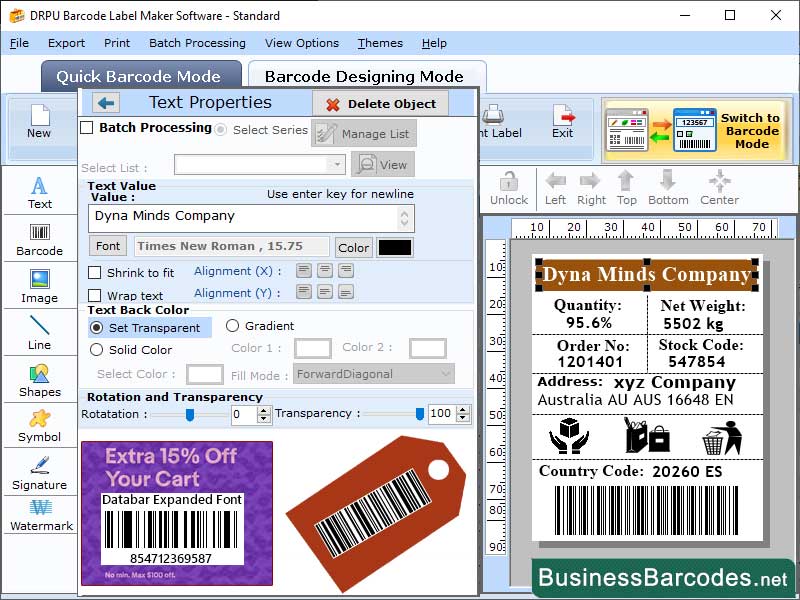Viewport: 800px width, 600px height.
Task: Open the Themes menu
Action: click(380, 43)
